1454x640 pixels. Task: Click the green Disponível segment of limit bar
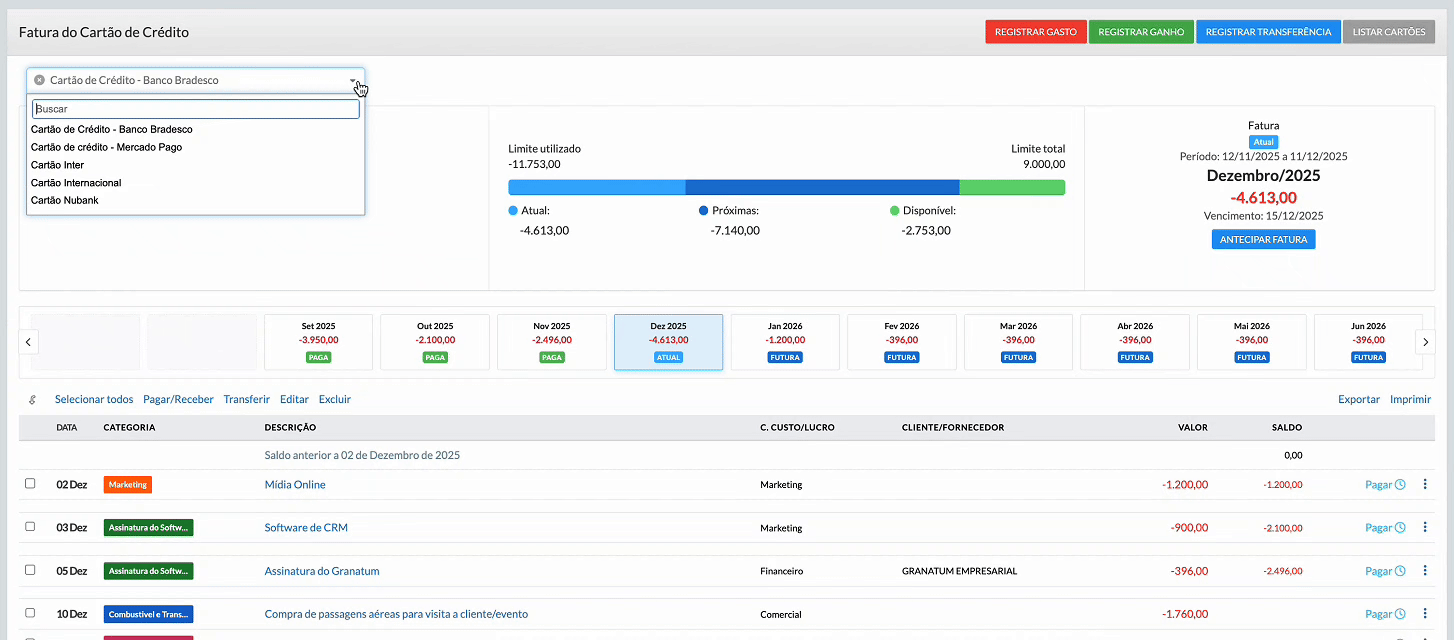coord(1012,187)
